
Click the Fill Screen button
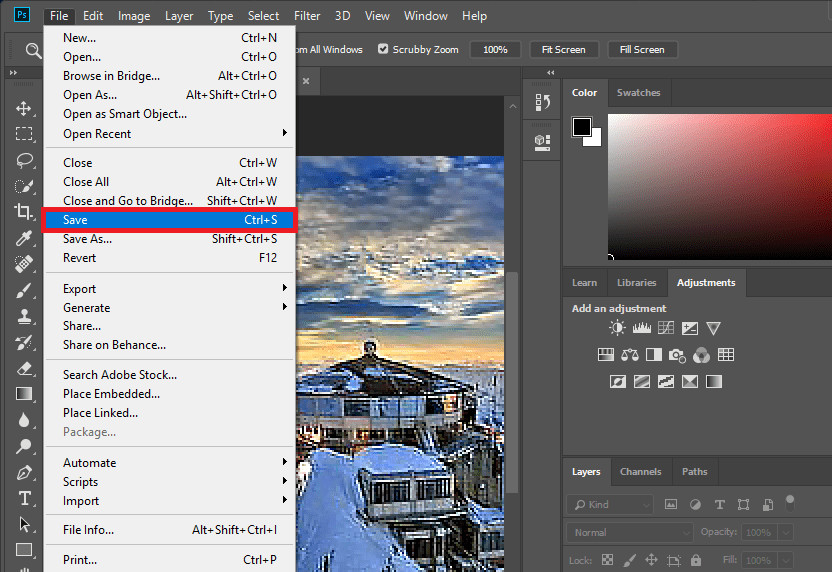(641, 49)
